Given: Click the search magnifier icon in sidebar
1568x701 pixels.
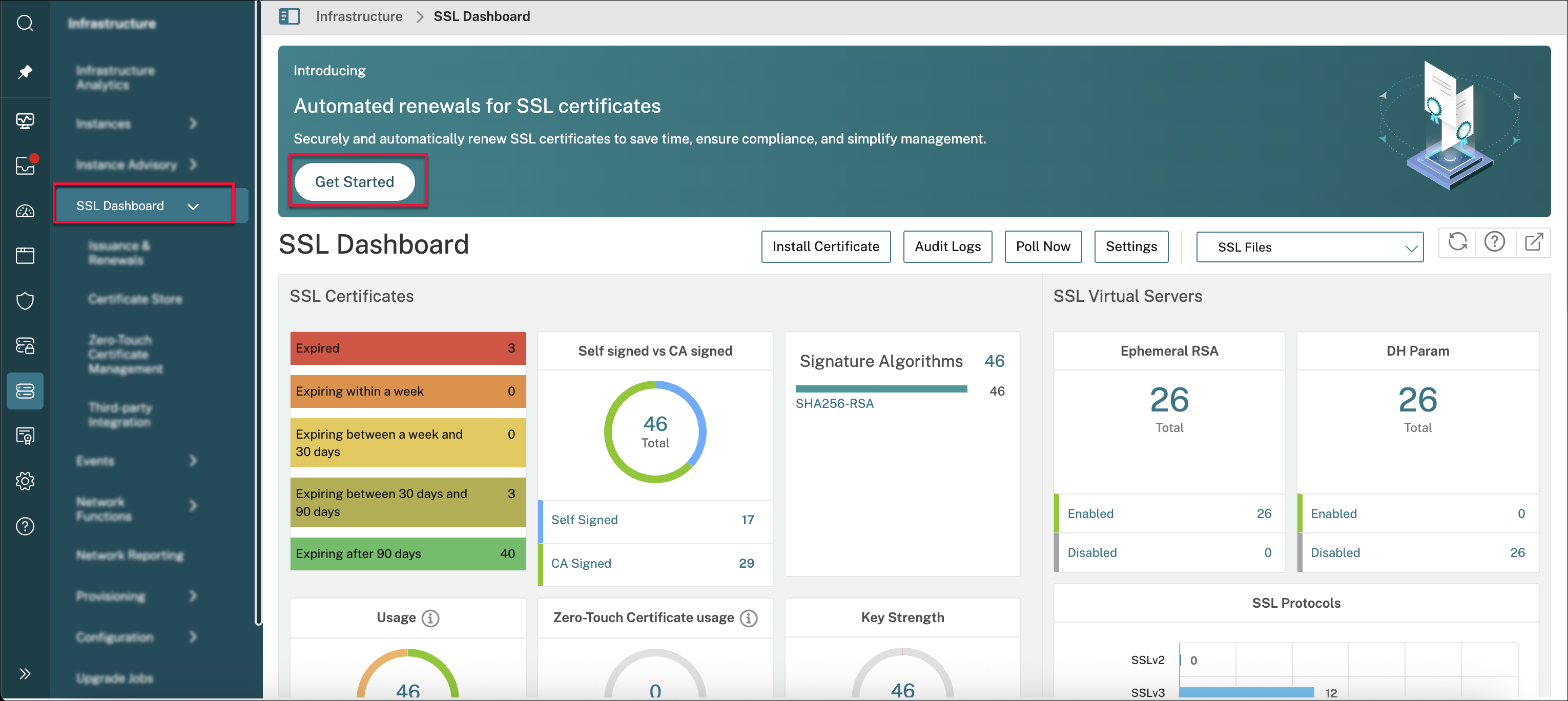Looking at the screenshot, I should point(25,23).
